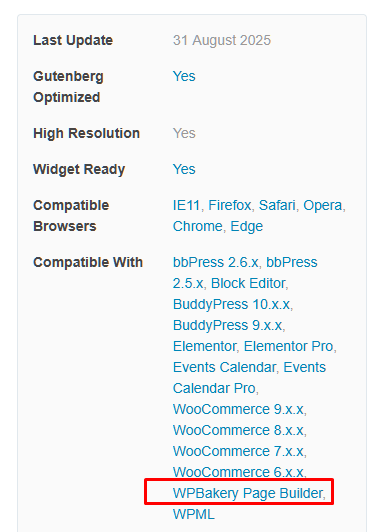Click the Edge browser link
The image size is (374, 532).
(247, 226)
